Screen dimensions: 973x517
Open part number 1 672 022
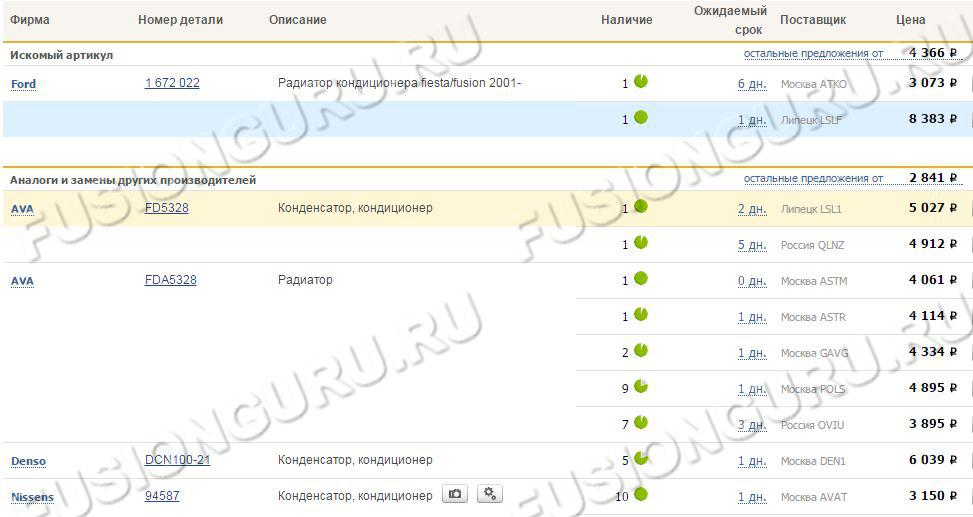172,83
